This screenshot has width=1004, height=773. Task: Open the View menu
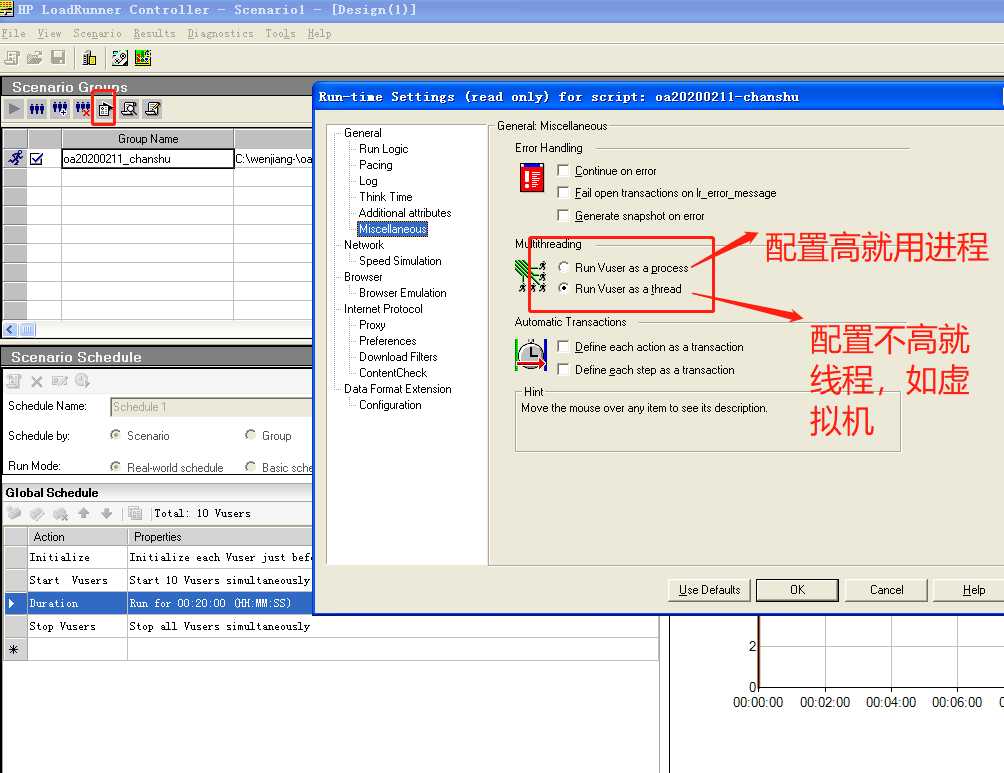click(49, 33)
